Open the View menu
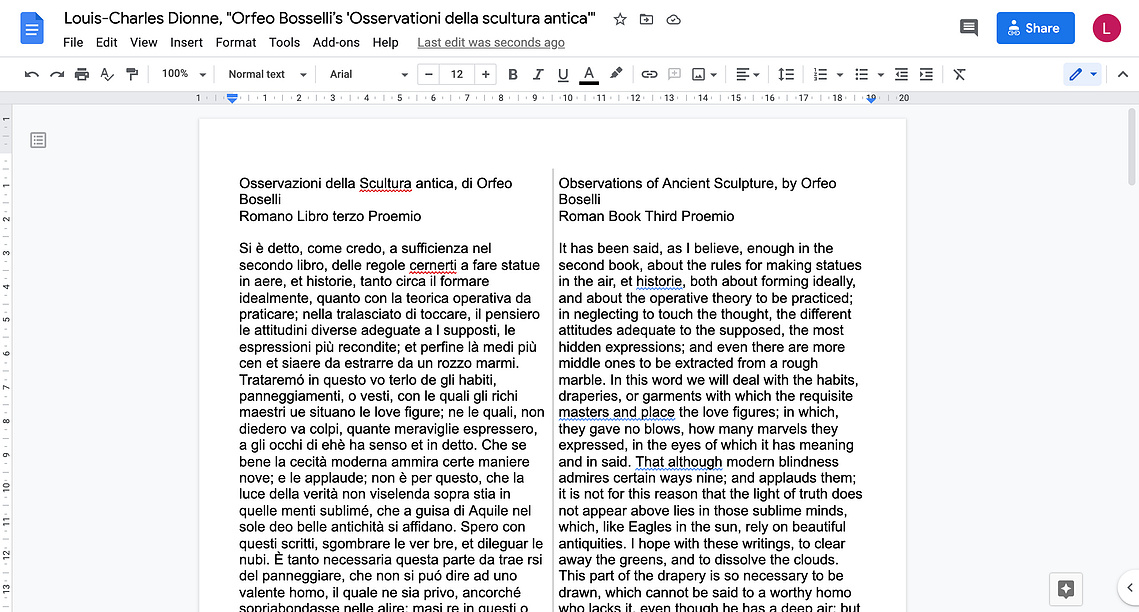1139x612 pixels. 143,43
